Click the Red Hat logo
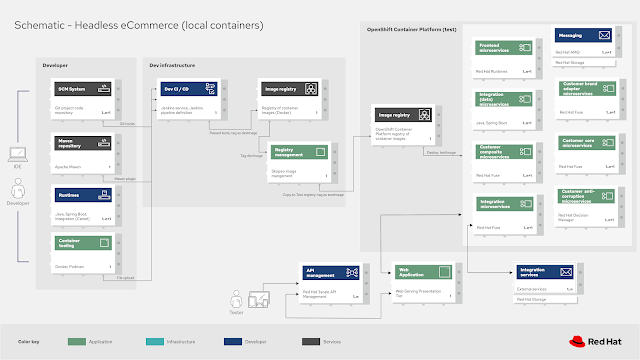Screen dimensions: 640x360 pyautogui.click(x=595, y=342)
